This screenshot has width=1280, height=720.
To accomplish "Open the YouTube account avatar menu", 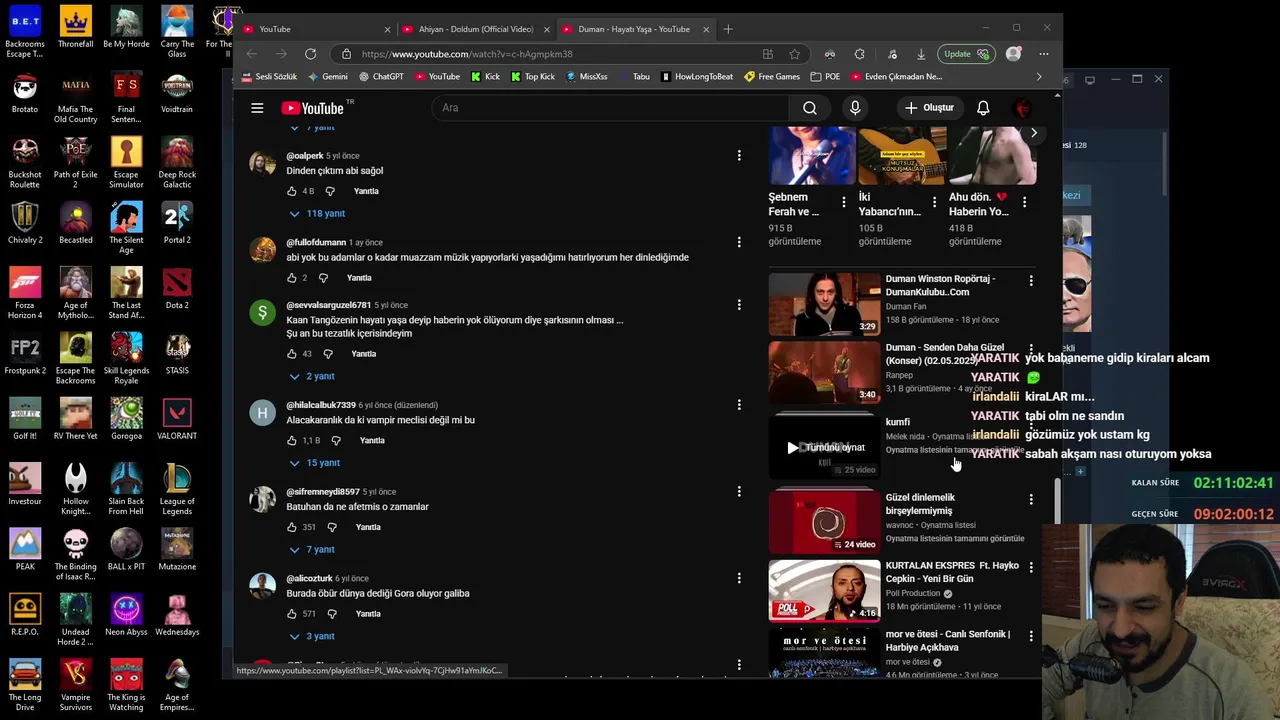I will [1023, 108].
